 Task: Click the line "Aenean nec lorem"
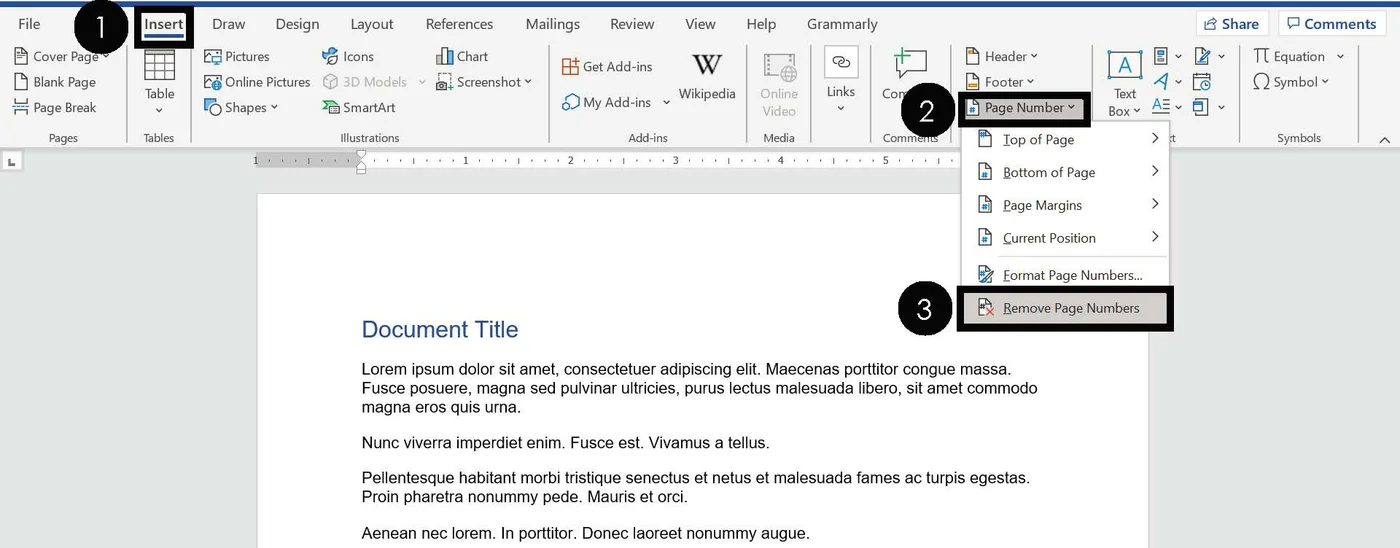click(585, 533)
